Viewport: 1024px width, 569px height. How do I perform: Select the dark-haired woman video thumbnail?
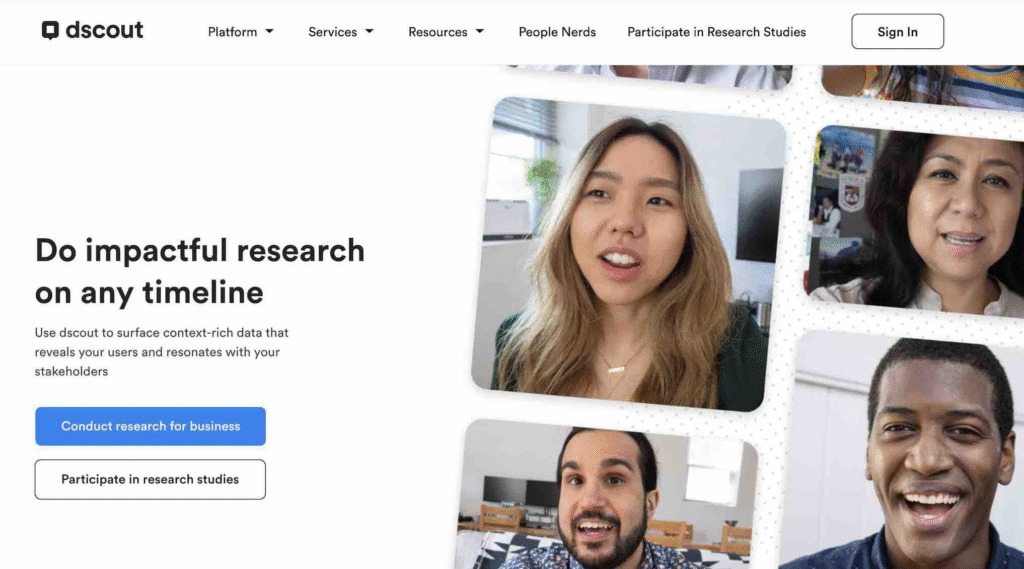coord(914,222)
